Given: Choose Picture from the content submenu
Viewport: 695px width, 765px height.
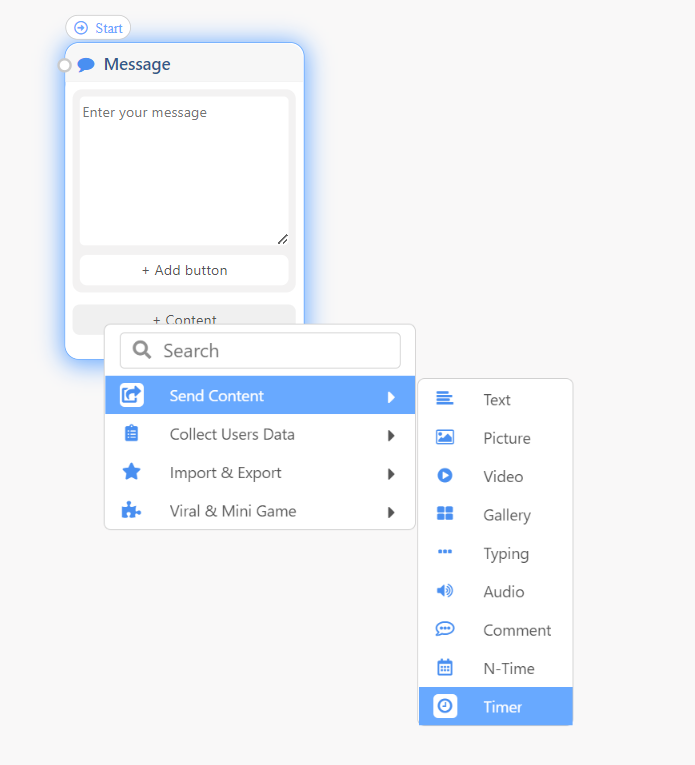Looking at the screenshot, I should [496, 438].
